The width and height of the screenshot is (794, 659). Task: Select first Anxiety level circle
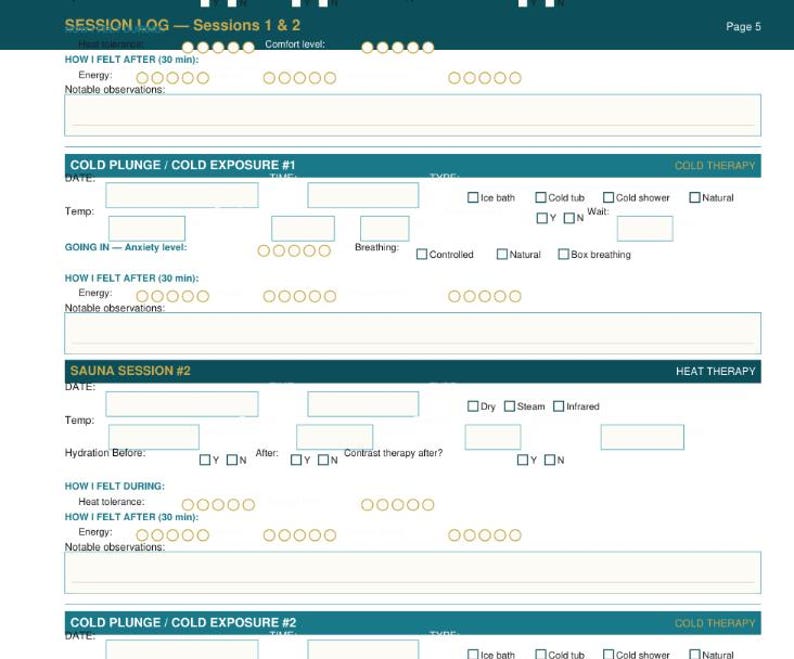pos(264,251)
